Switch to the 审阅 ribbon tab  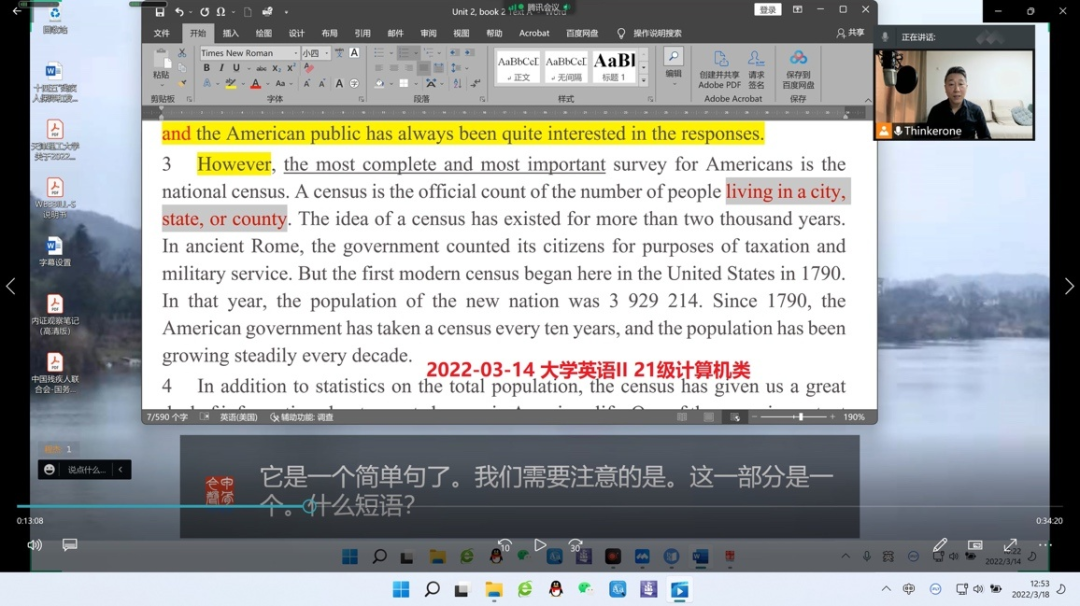coord(428,33)
